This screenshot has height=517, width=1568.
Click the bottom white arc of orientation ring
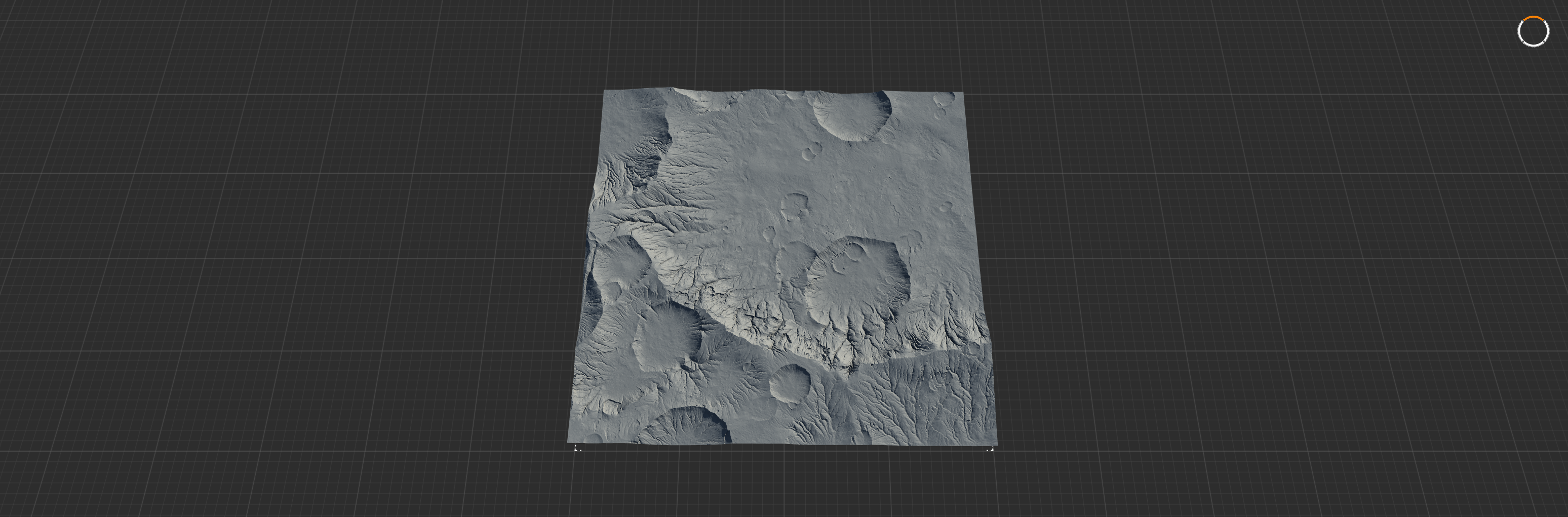[1534, 46]
